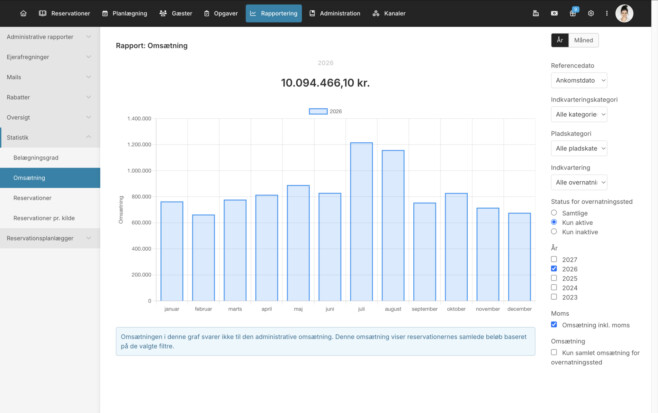Image resolution: width=658 pixels, height=413 pixels.
Task: Open Gæster in top navigation
Action: click(176, 13)
